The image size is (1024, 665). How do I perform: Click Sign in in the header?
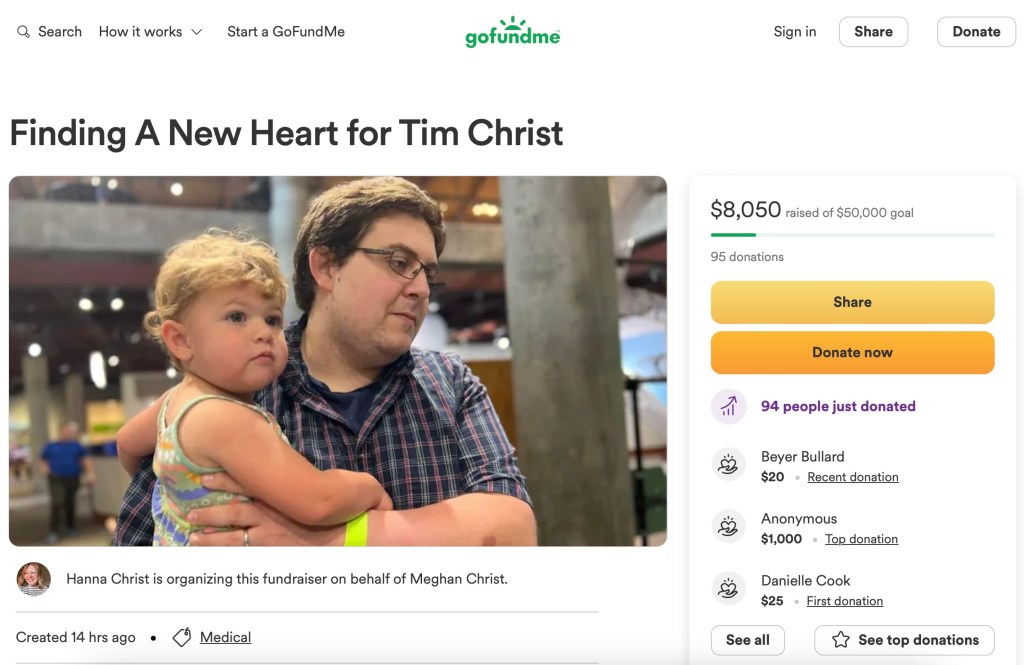[795, 32]
